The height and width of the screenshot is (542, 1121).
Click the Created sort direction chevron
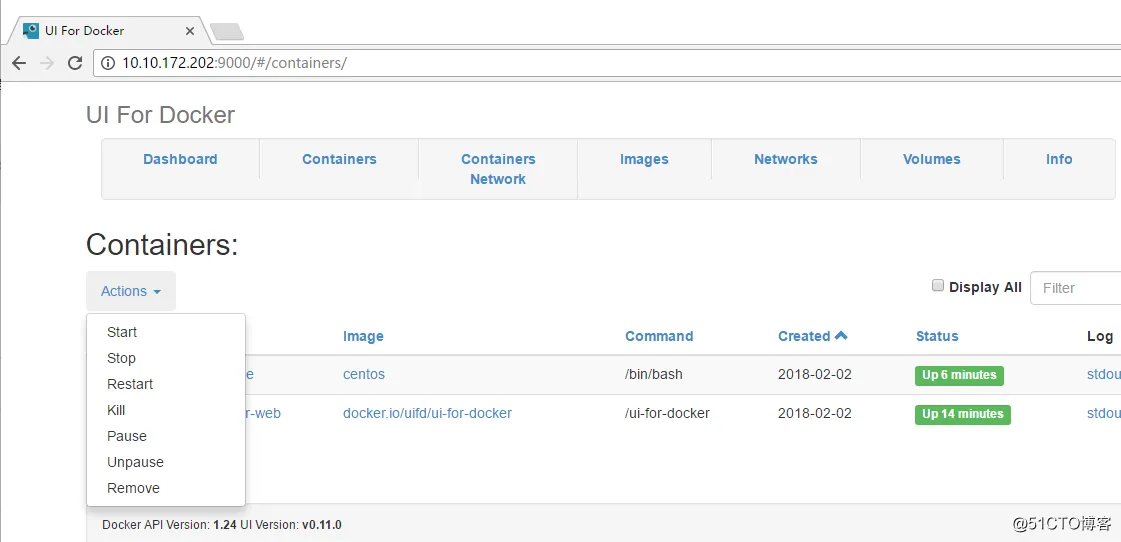click(x=841, y=335)
